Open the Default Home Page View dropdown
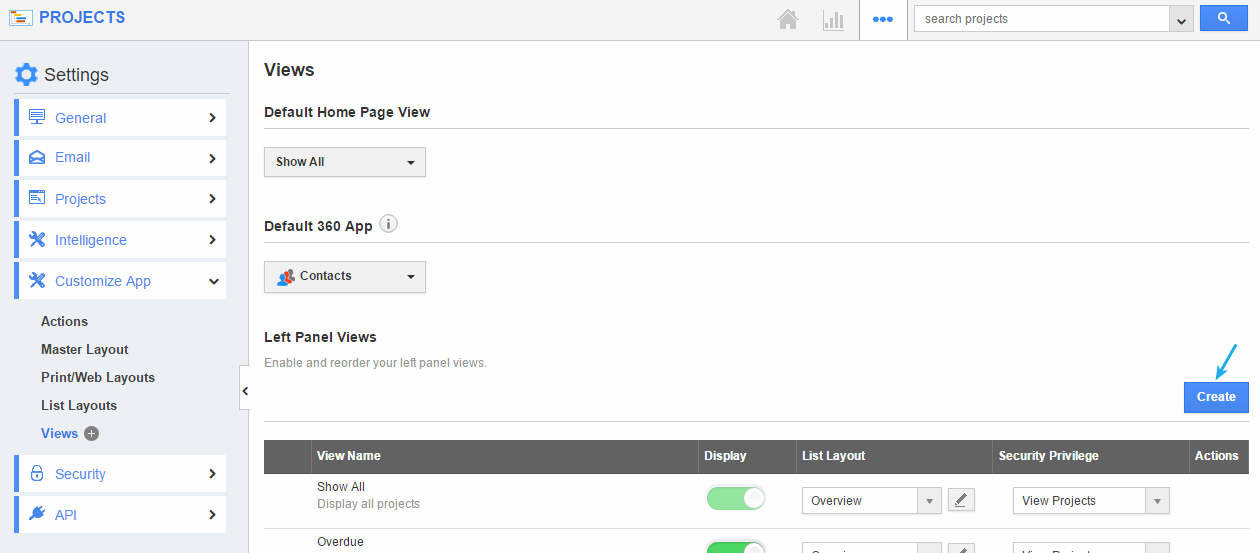This screenshot has width=1260, height=553. pyautogui.click(x=345, y=162)
